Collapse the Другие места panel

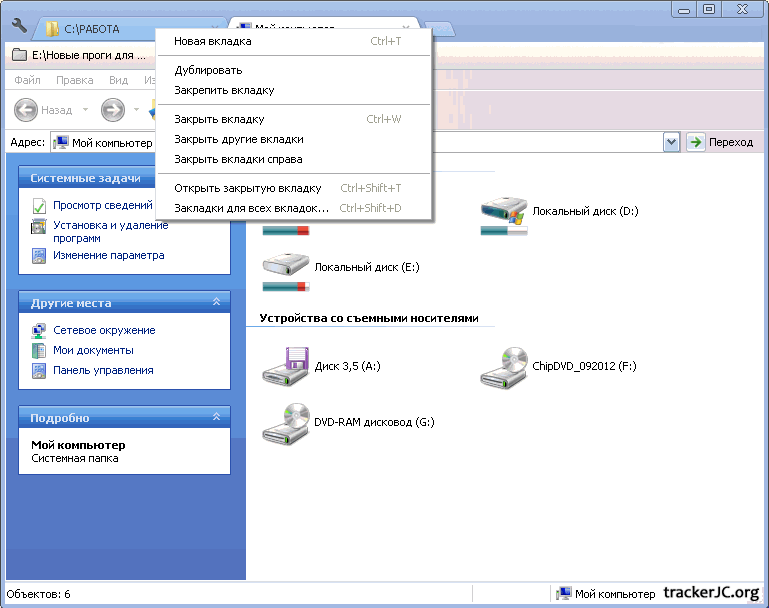point(217,303)
